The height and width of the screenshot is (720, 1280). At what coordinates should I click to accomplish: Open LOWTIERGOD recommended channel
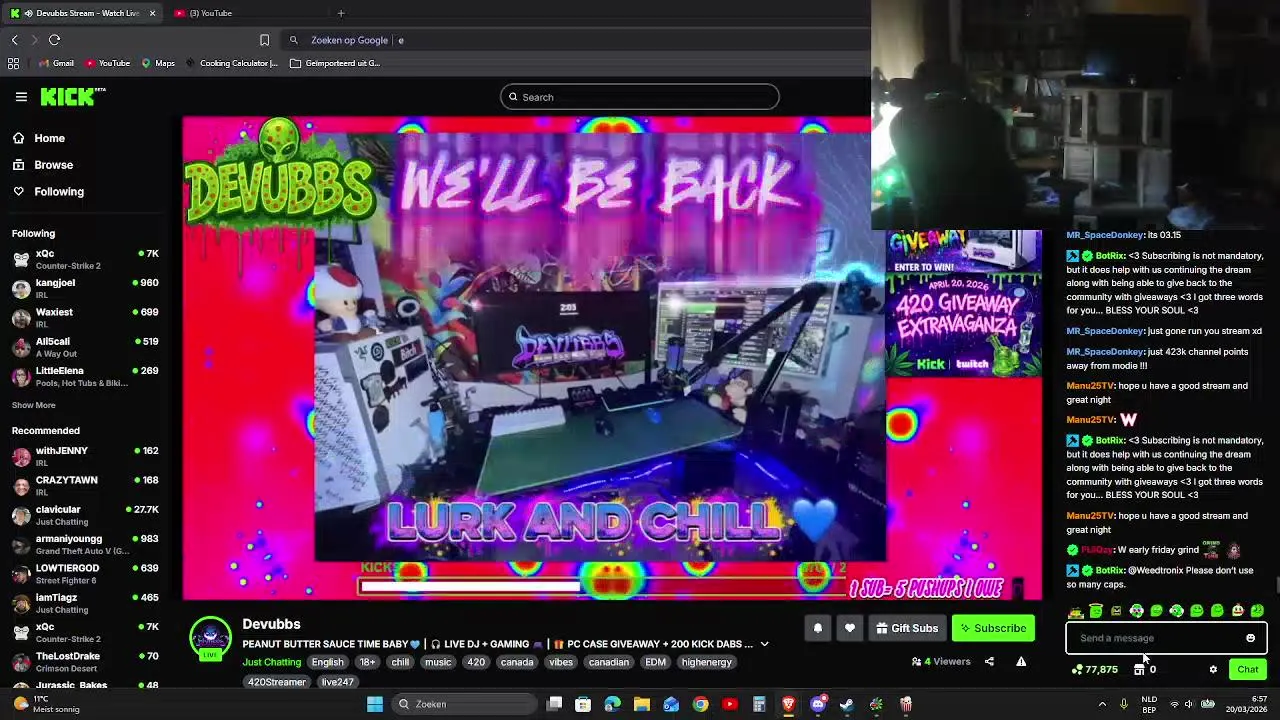click(85, 573)
